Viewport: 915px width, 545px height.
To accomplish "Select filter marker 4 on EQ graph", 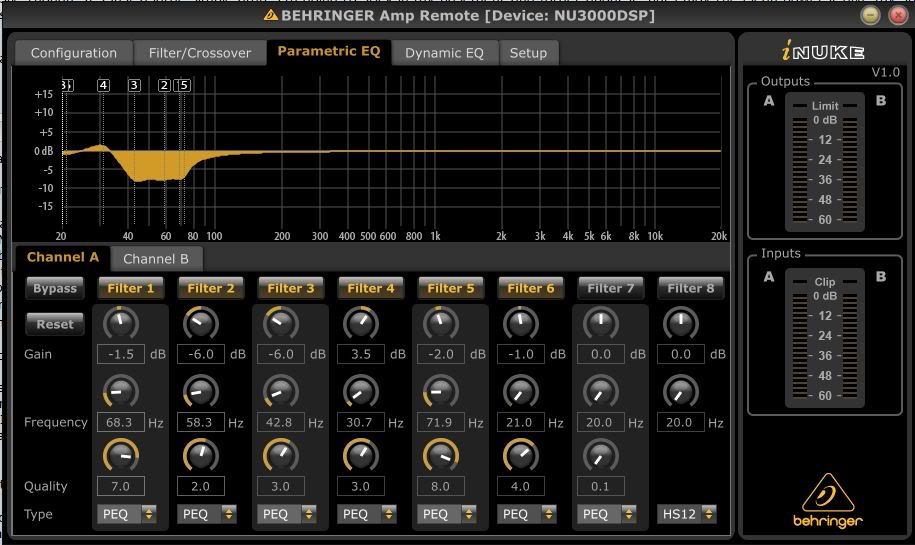I will tap(103, 85).
